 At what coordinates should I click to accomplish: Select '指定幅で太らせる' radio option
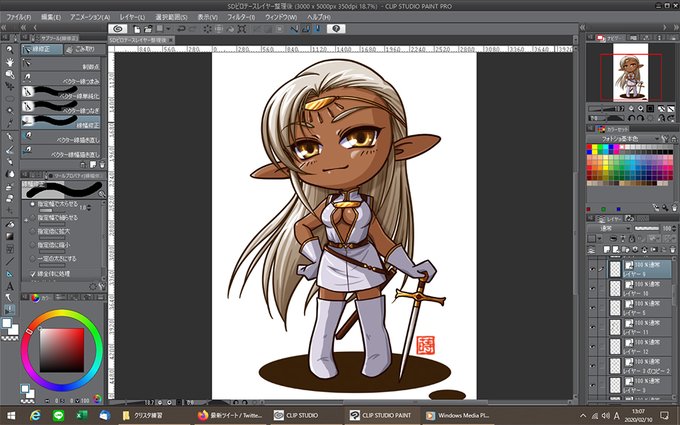click(33, 204)
